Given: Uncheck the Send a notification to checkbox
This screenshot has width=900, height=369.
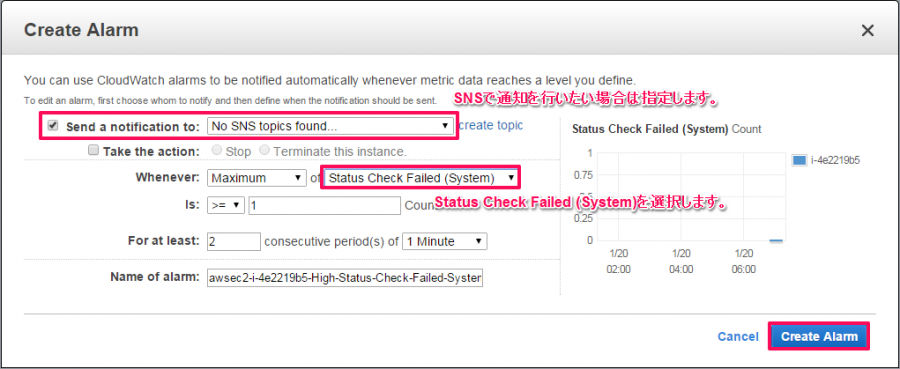Looking at the screenshot, I should coord(53,126).
